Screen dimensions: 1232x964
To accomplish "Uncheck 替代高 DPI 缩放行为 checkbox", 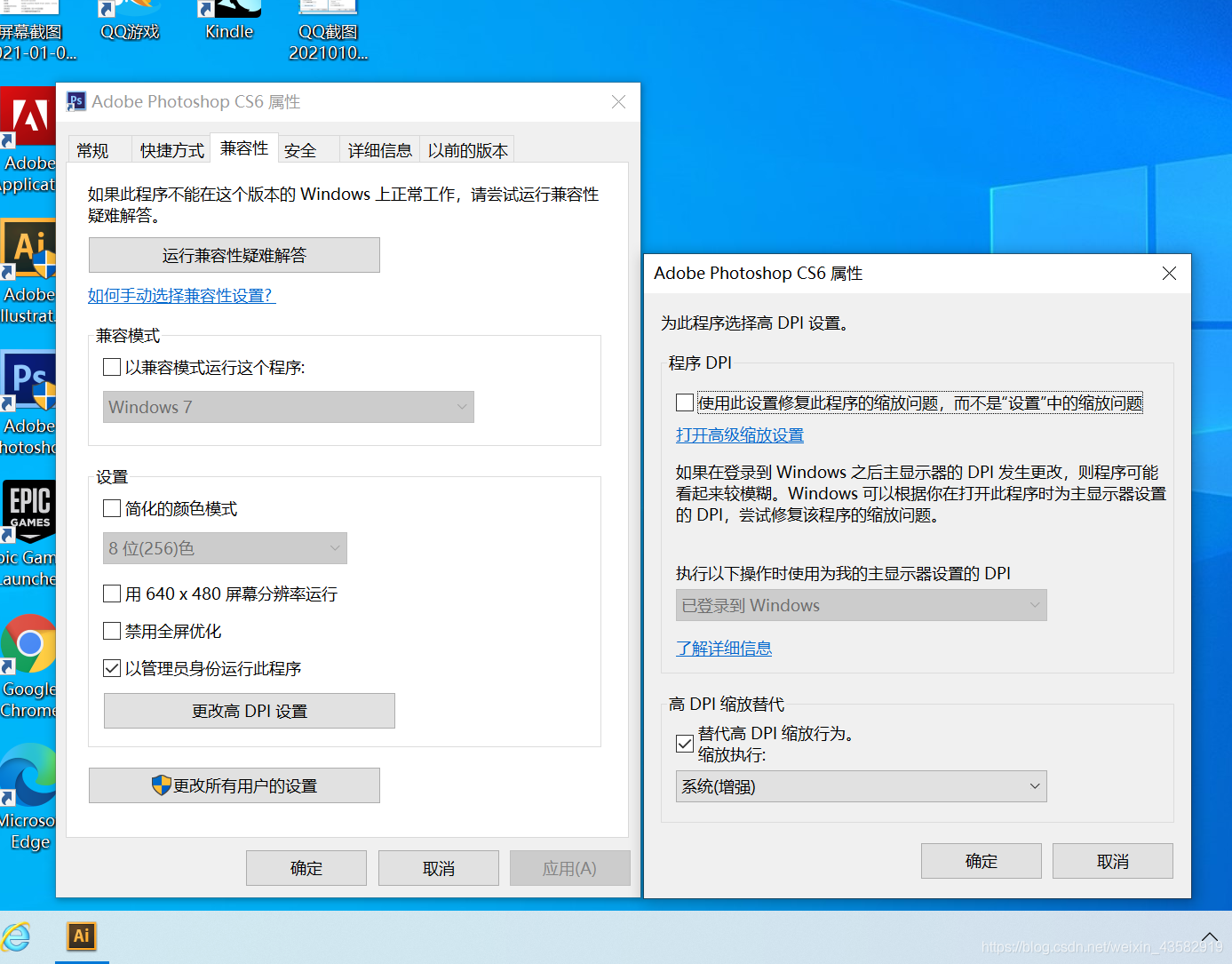I will point(685,744).
